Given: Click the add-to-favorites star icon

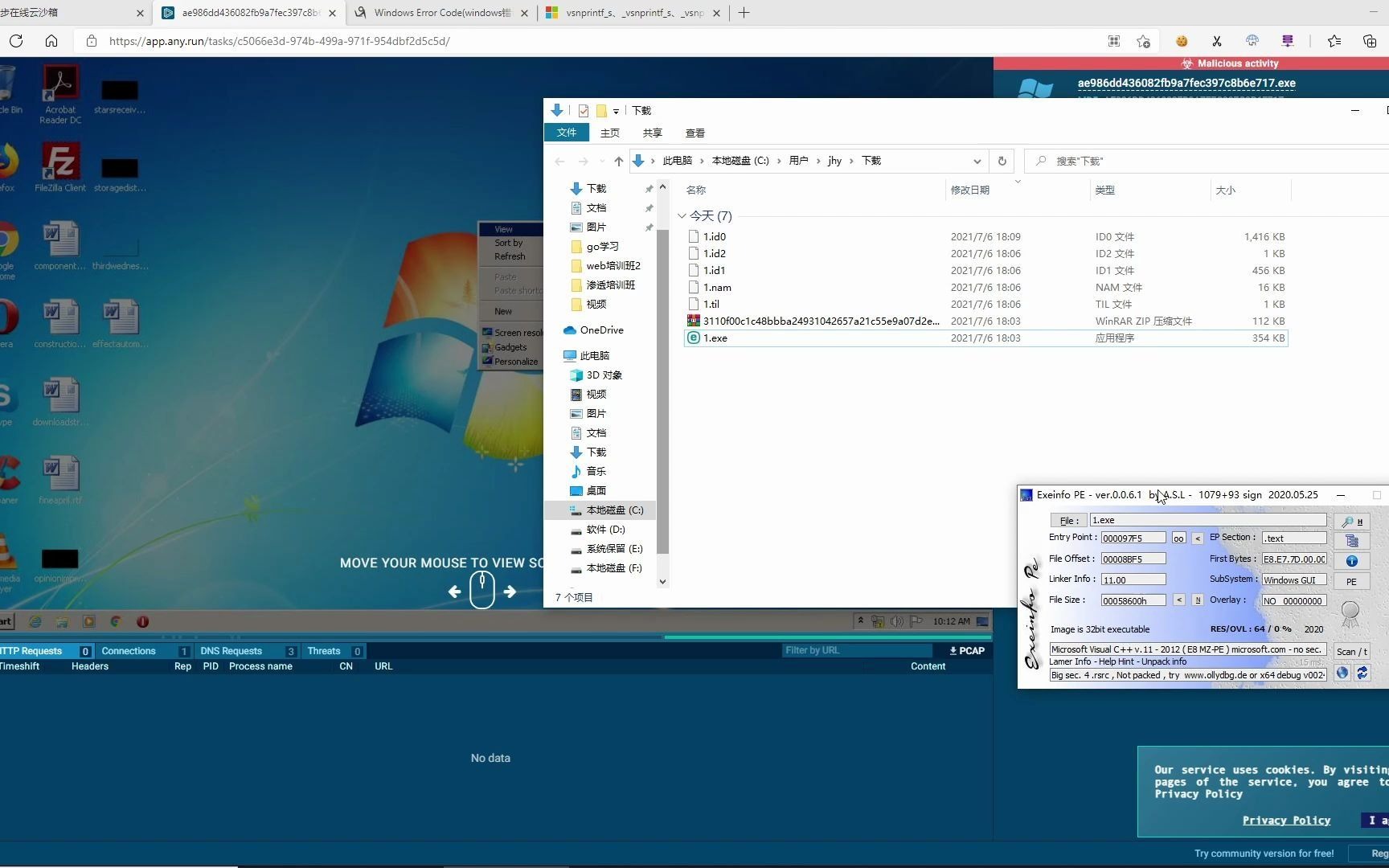Looking at the screenshot, I should [x=1143, y=41].
